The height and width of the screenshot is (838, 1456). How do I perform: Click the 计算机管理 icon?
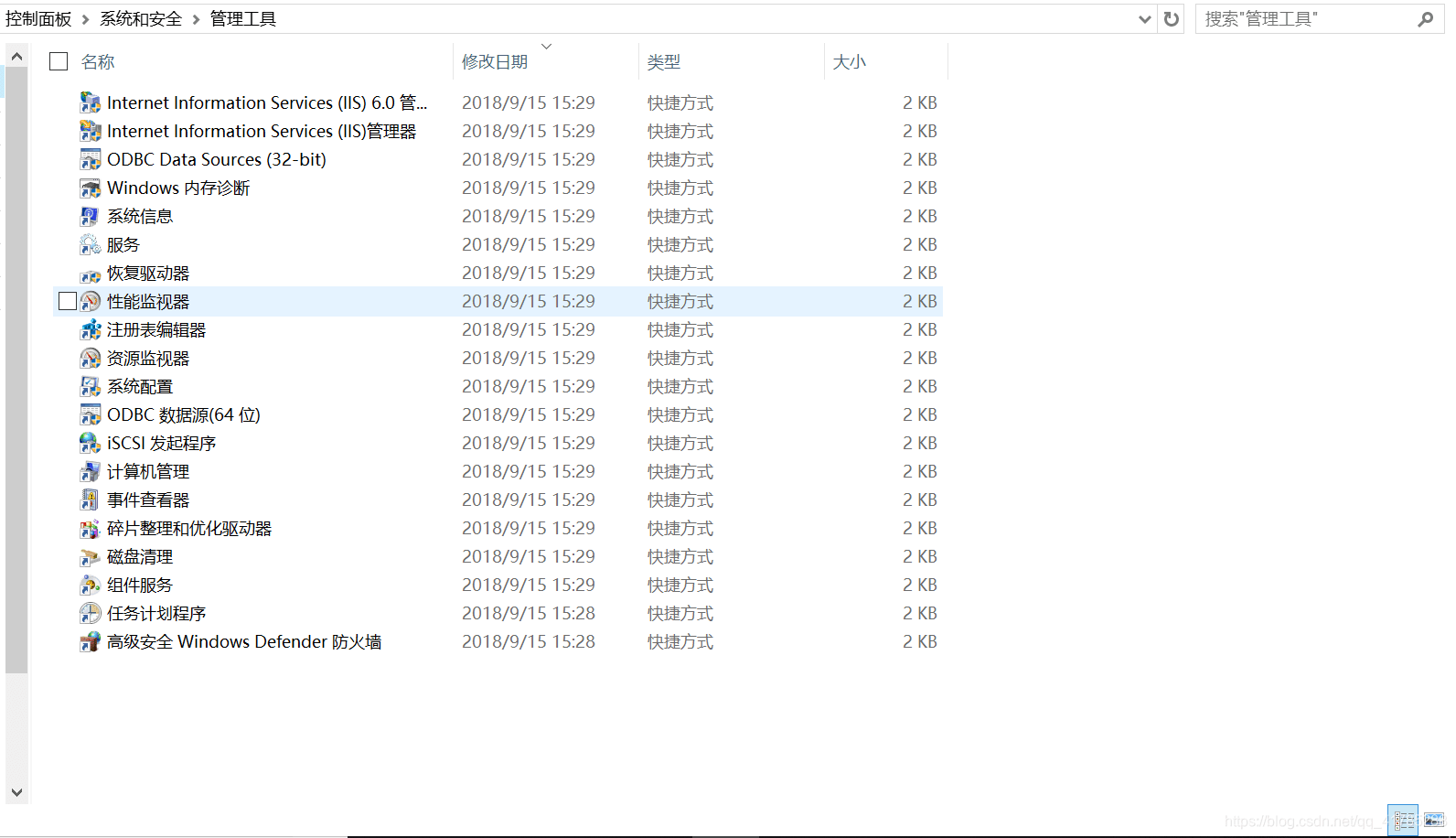point(90,471)
